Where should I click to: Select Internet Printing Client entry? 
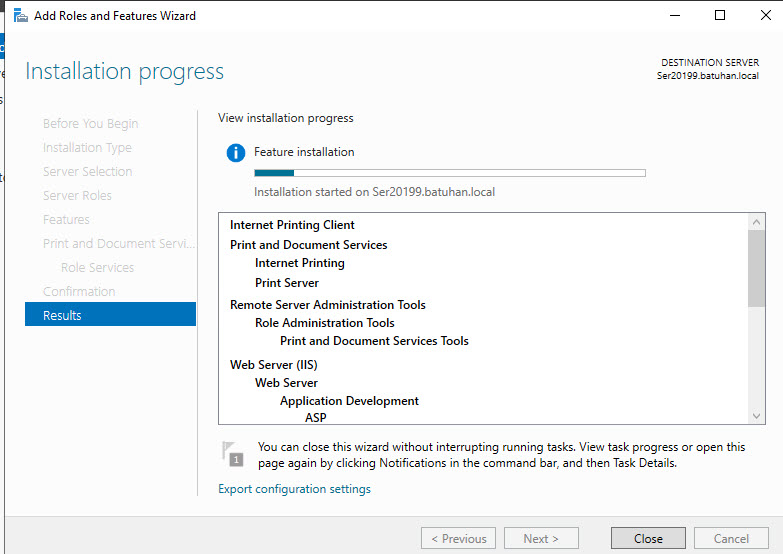click(x=292, y=225)
